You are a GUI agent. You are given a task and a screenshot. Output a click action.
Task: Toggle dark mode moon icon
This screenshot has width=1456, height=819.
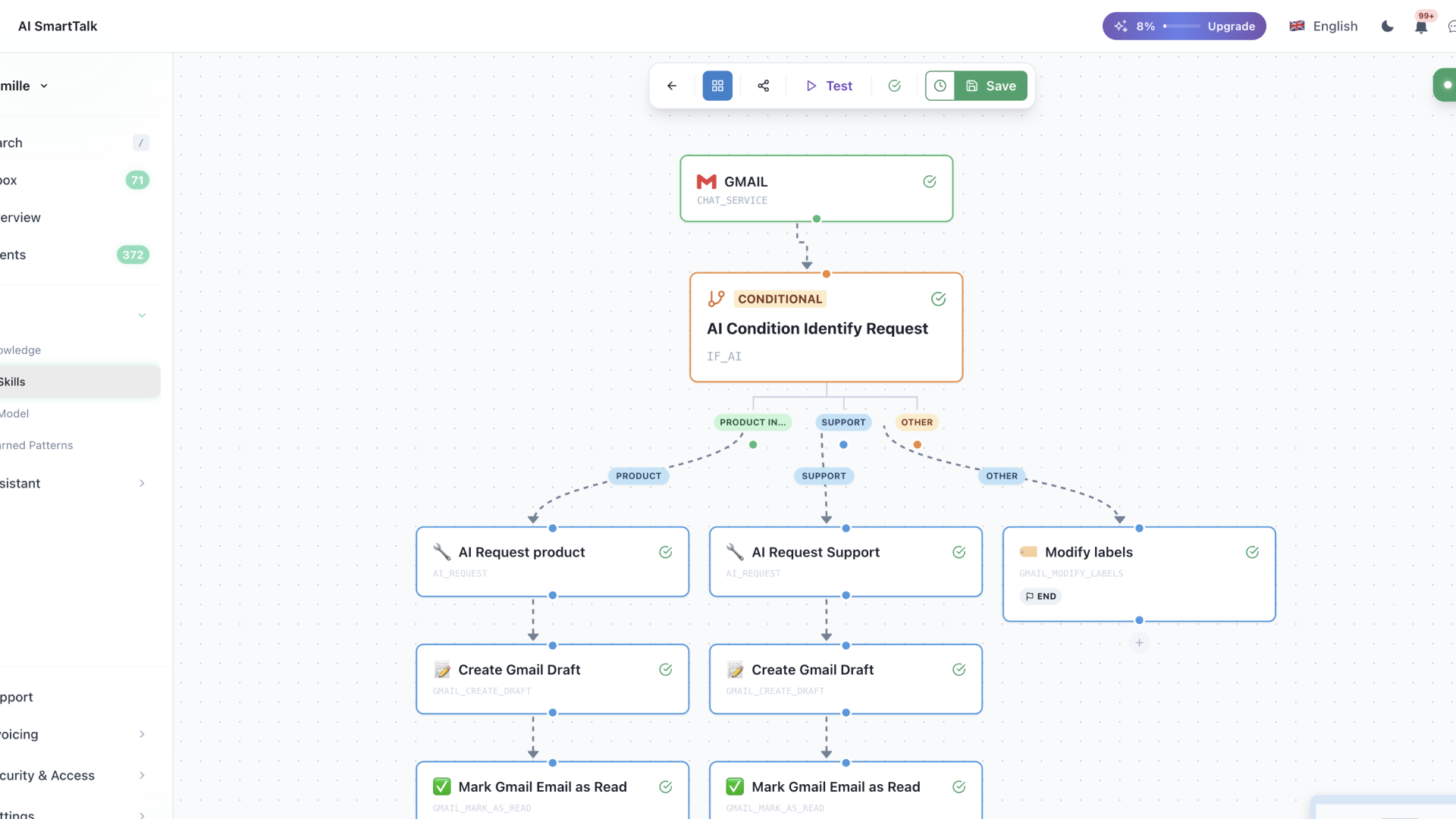click(1388, 26)
